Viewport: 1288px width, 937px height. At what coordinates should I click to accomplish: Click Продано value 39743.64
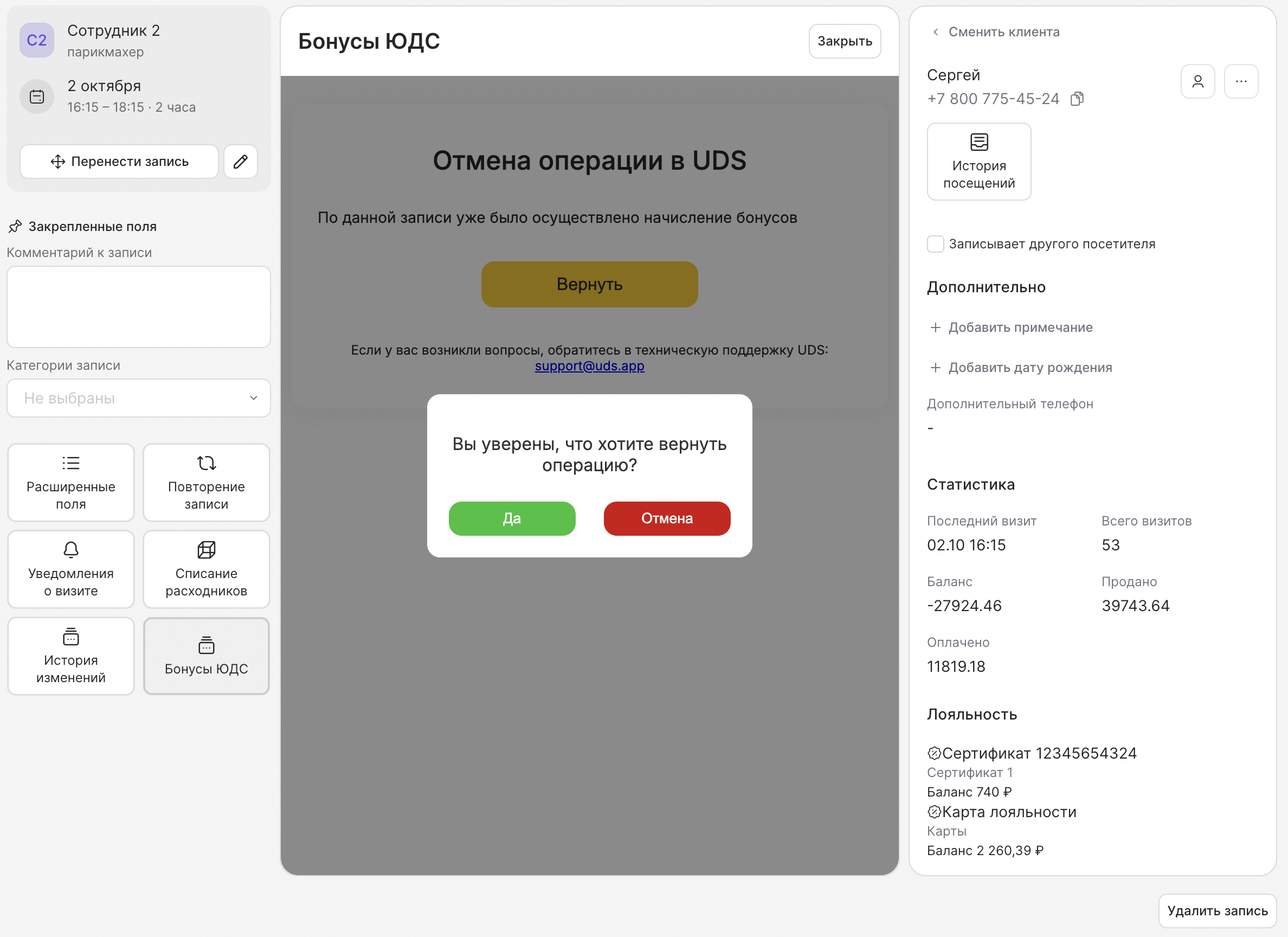(1136, 606)
